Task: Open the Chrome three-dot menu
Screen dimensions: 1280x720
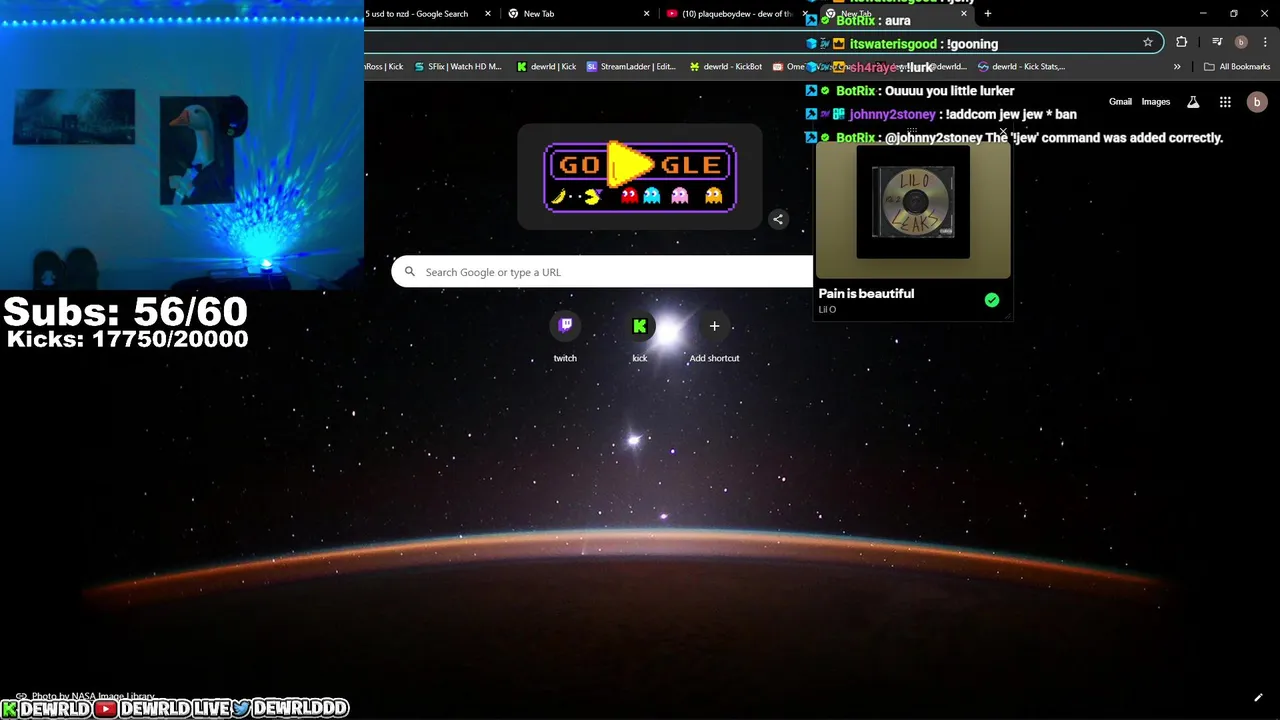Action: 1264,42
